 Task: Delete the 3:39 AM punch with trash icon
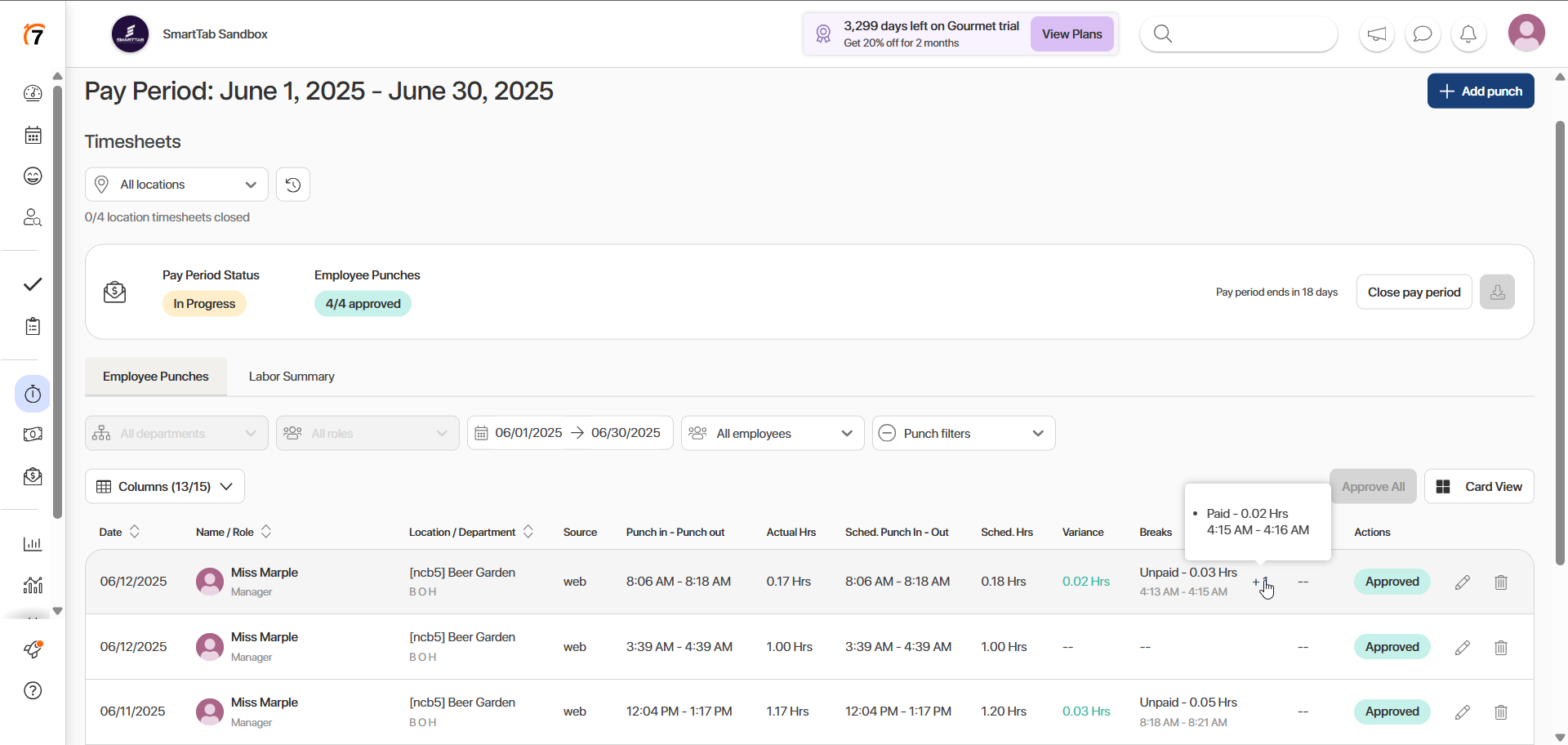[x=1500, y=648]
